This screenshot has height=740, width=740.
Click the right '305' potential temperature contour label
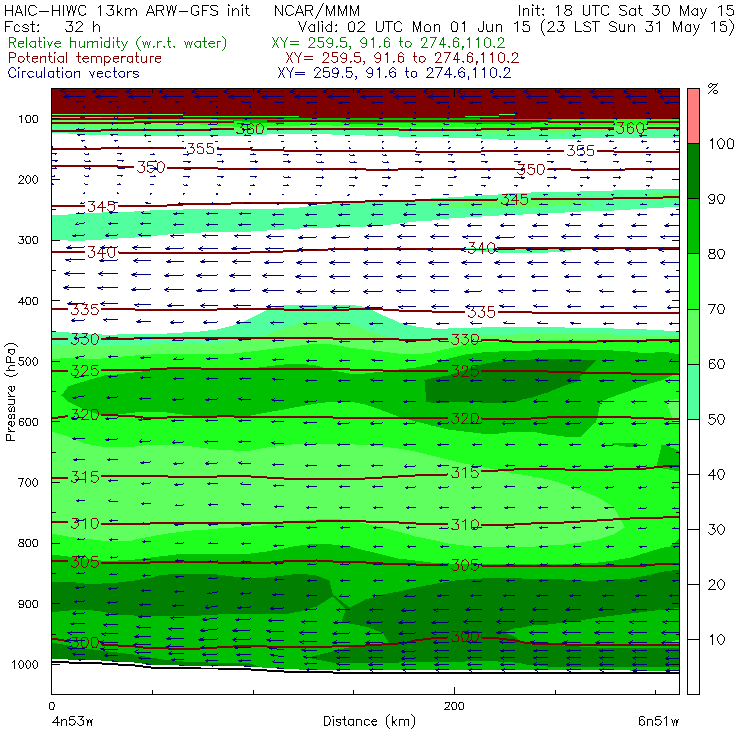coord(465,565)
